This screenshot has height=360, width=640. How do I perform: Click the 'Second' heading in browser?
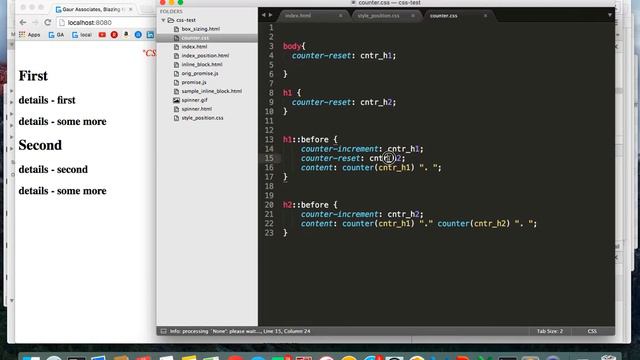click(x=40, y=145)
